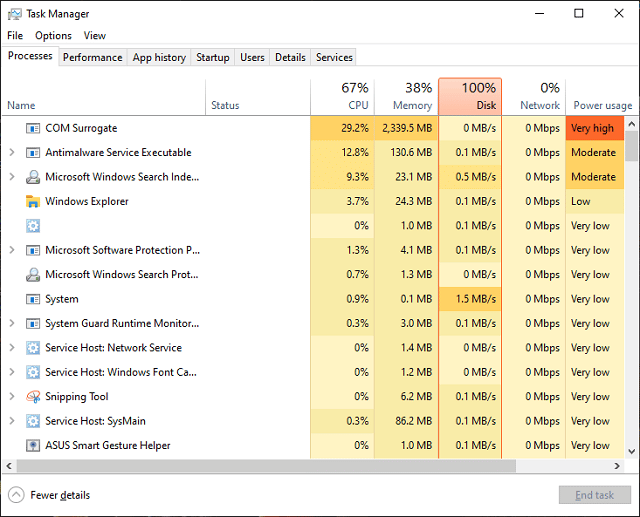640x517 pixels.
Task: Click the 29.2% CPU value
Action: pos(355,129)
